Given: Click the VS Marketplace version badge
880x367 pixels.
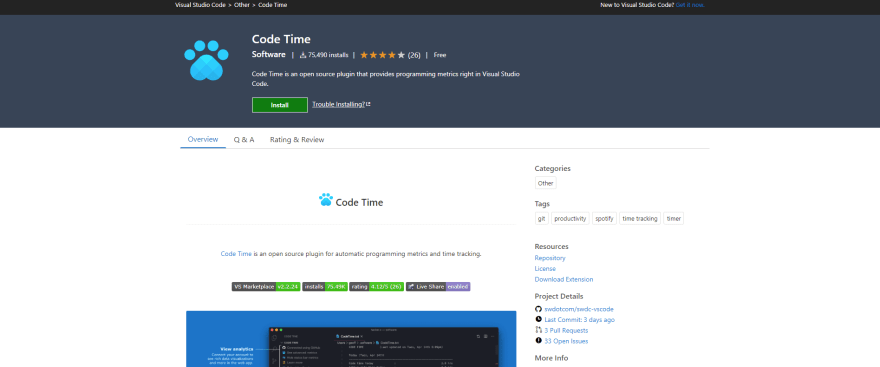Looking at the screenshot, I should click(266, 287).
